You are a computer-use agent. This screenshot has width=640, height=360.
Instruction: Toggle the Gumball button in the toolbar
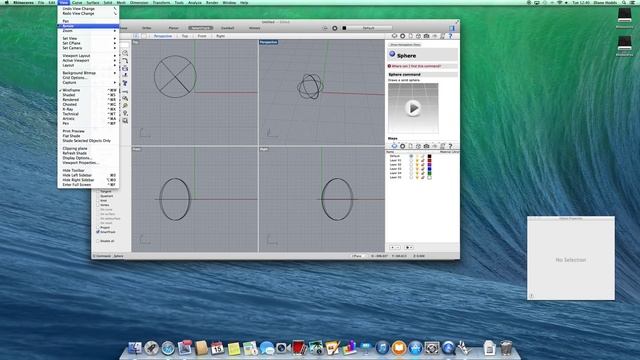[x=227, y=28]
